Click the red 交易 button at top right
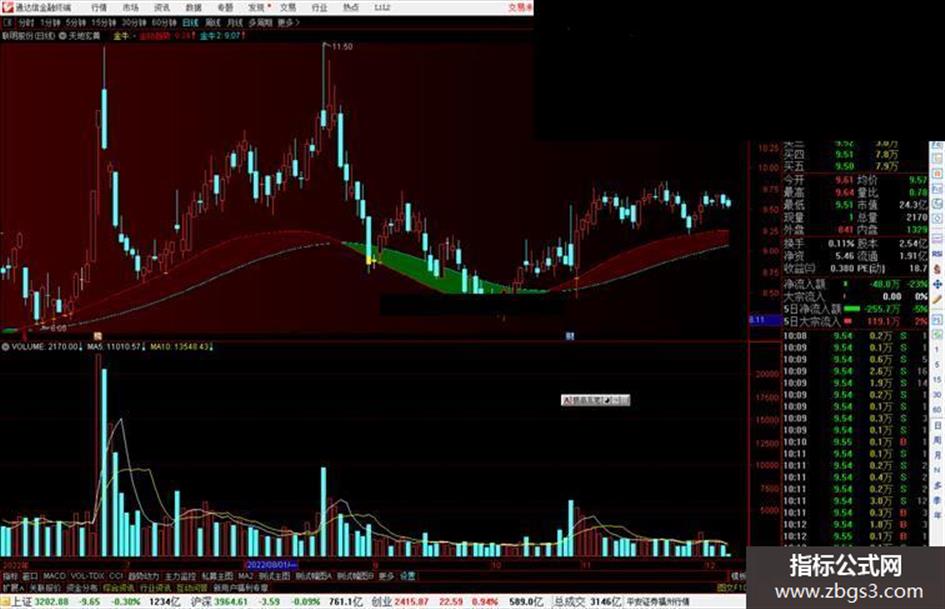The image size is (945, 609). (x=520, y=8)
